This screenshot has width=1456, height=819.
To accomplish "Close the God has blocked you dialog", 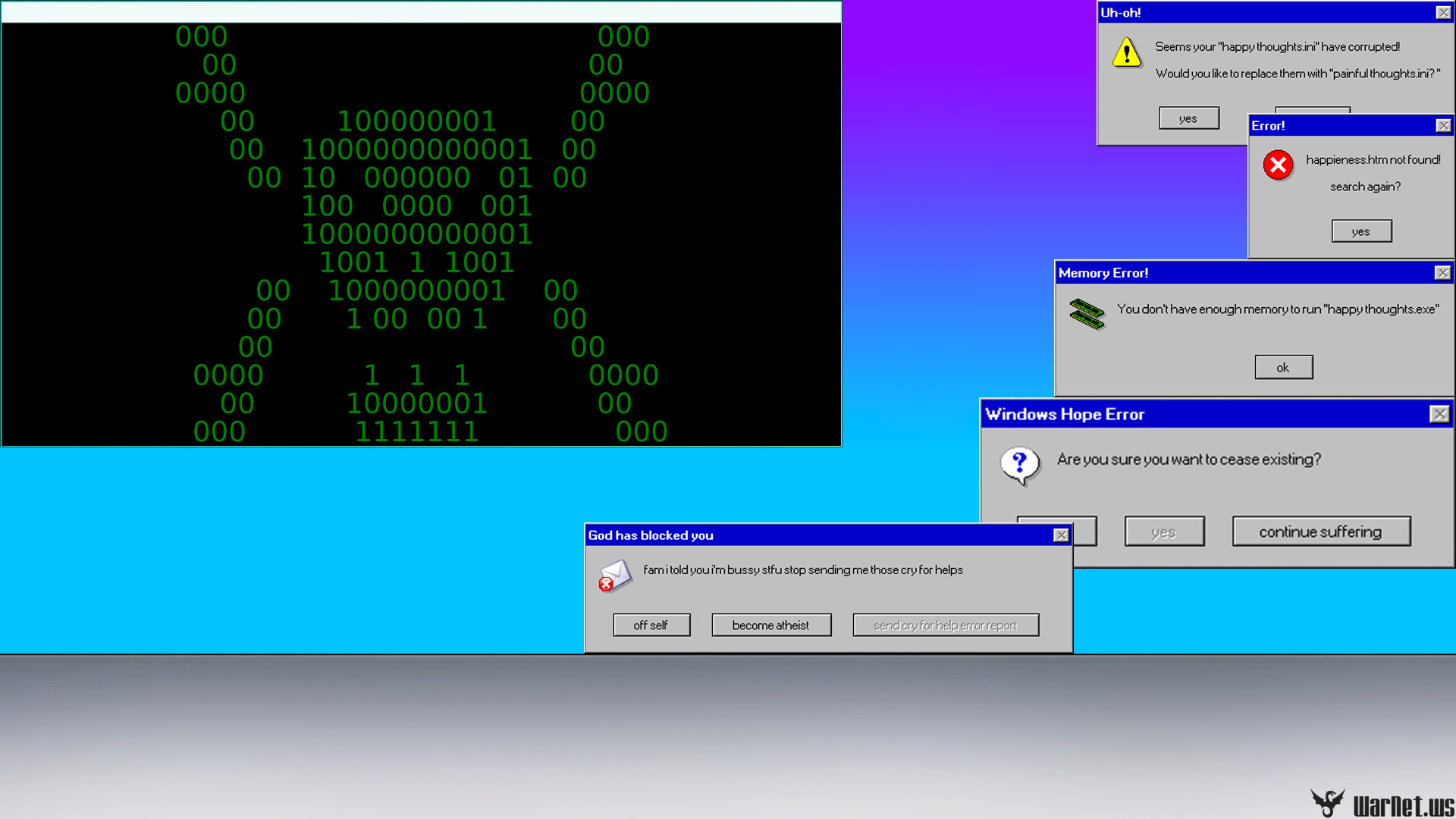I will tap(1061, 535).
